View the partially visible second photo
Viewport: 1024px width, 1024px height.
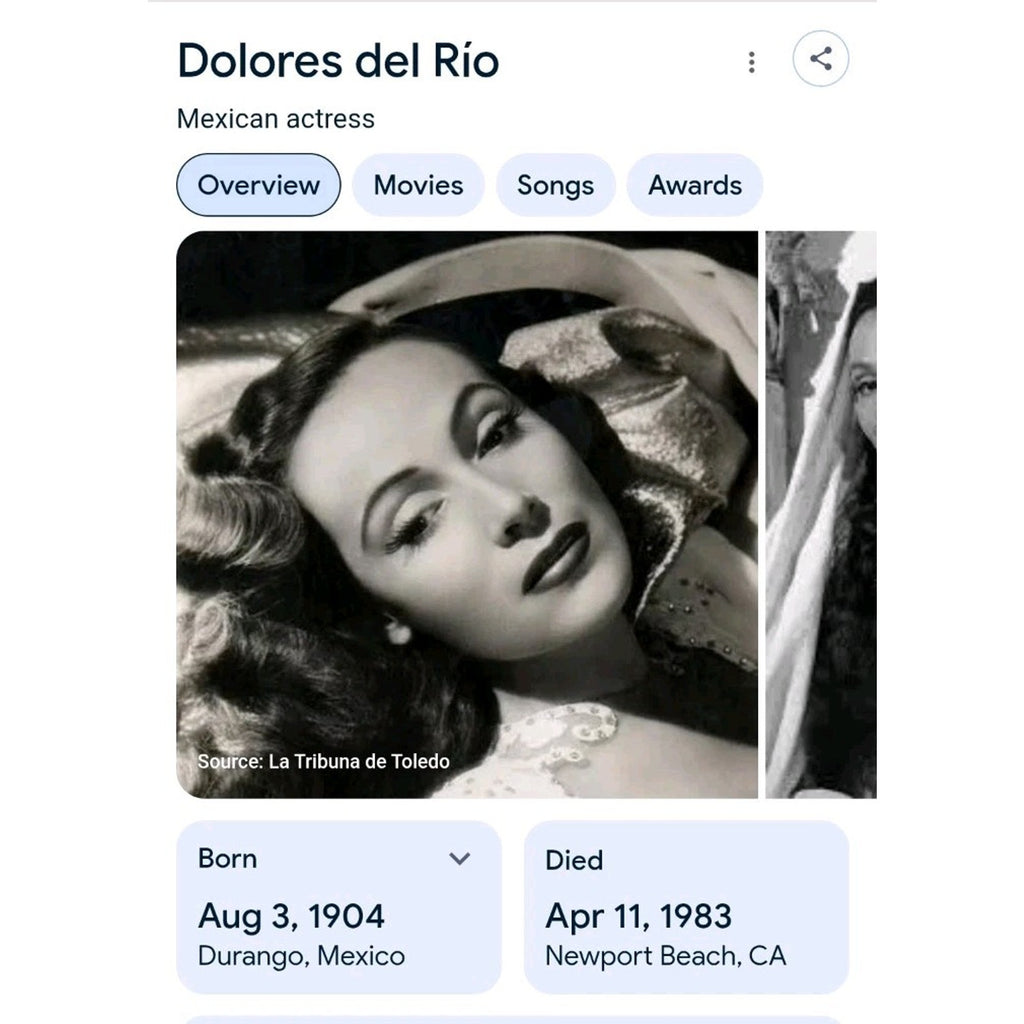pyautogui.click(x=821, y=514)
